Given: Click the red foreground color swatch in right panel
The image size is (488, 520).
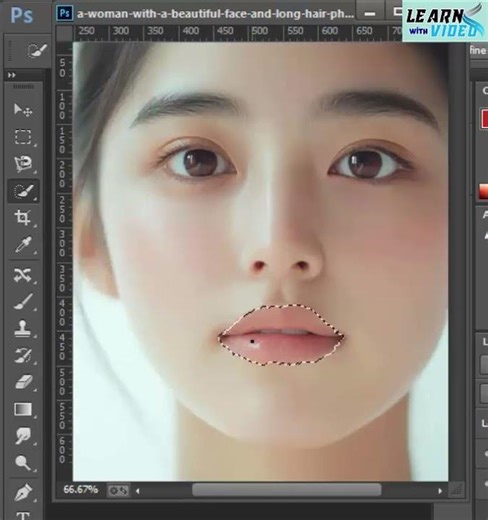Looking at the screenshot, I should click(484, 118).
